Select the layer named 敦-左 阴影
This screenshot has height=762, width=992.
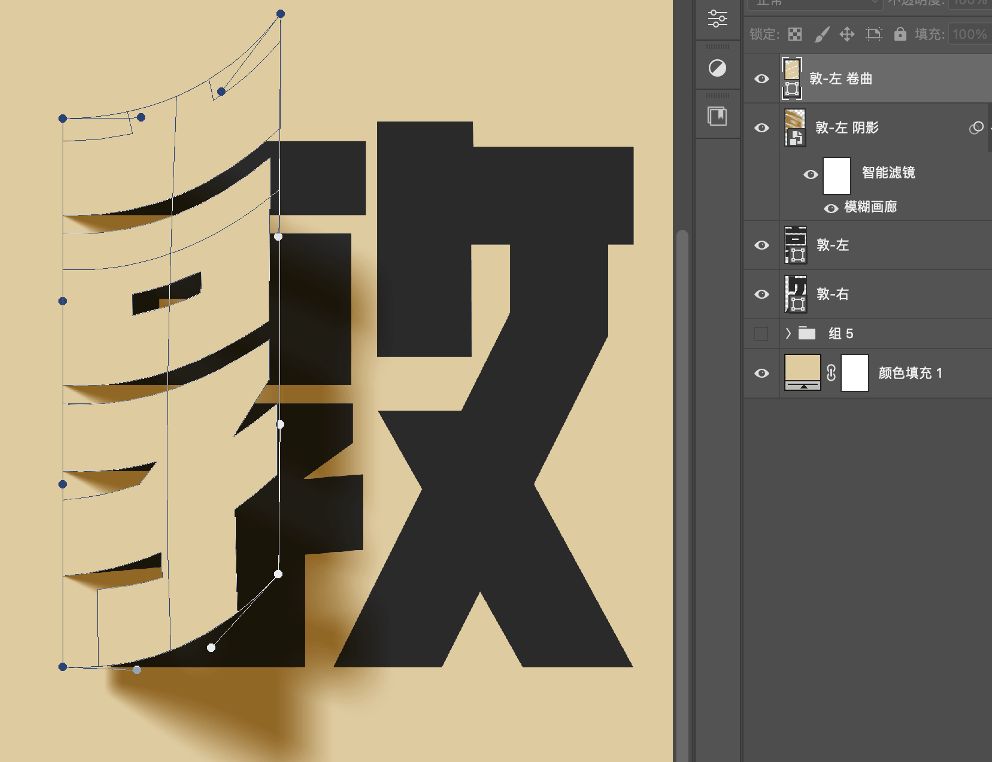(847, 128)
